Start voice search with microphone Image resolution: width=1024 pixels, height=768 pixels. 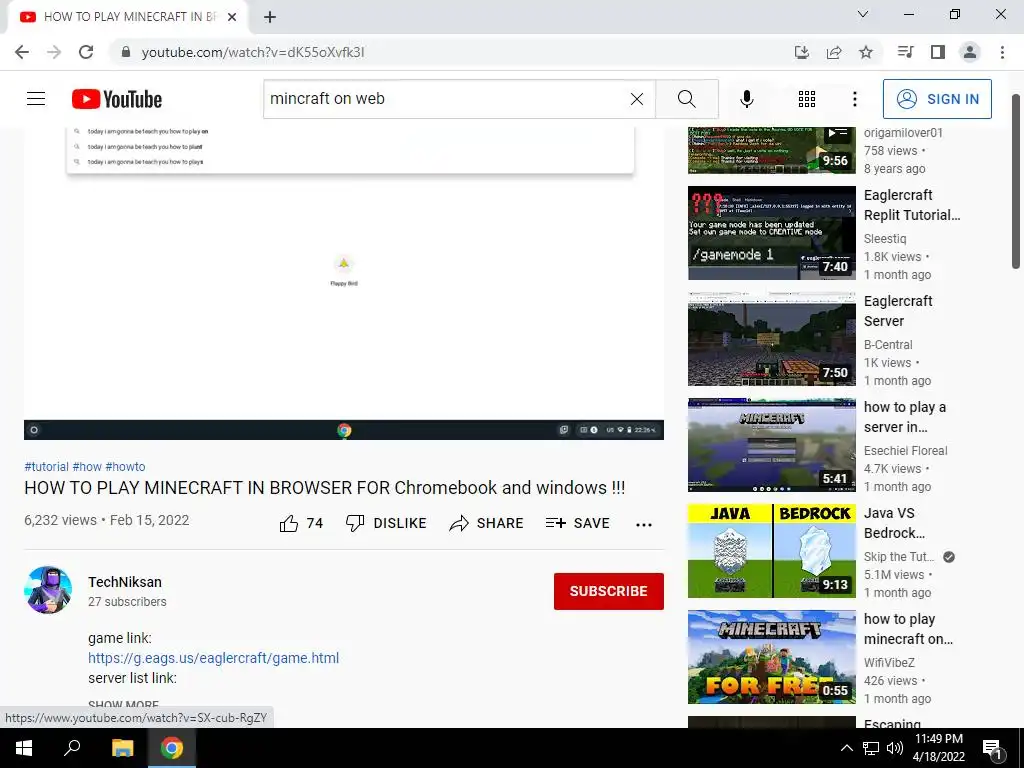(746, 99)
